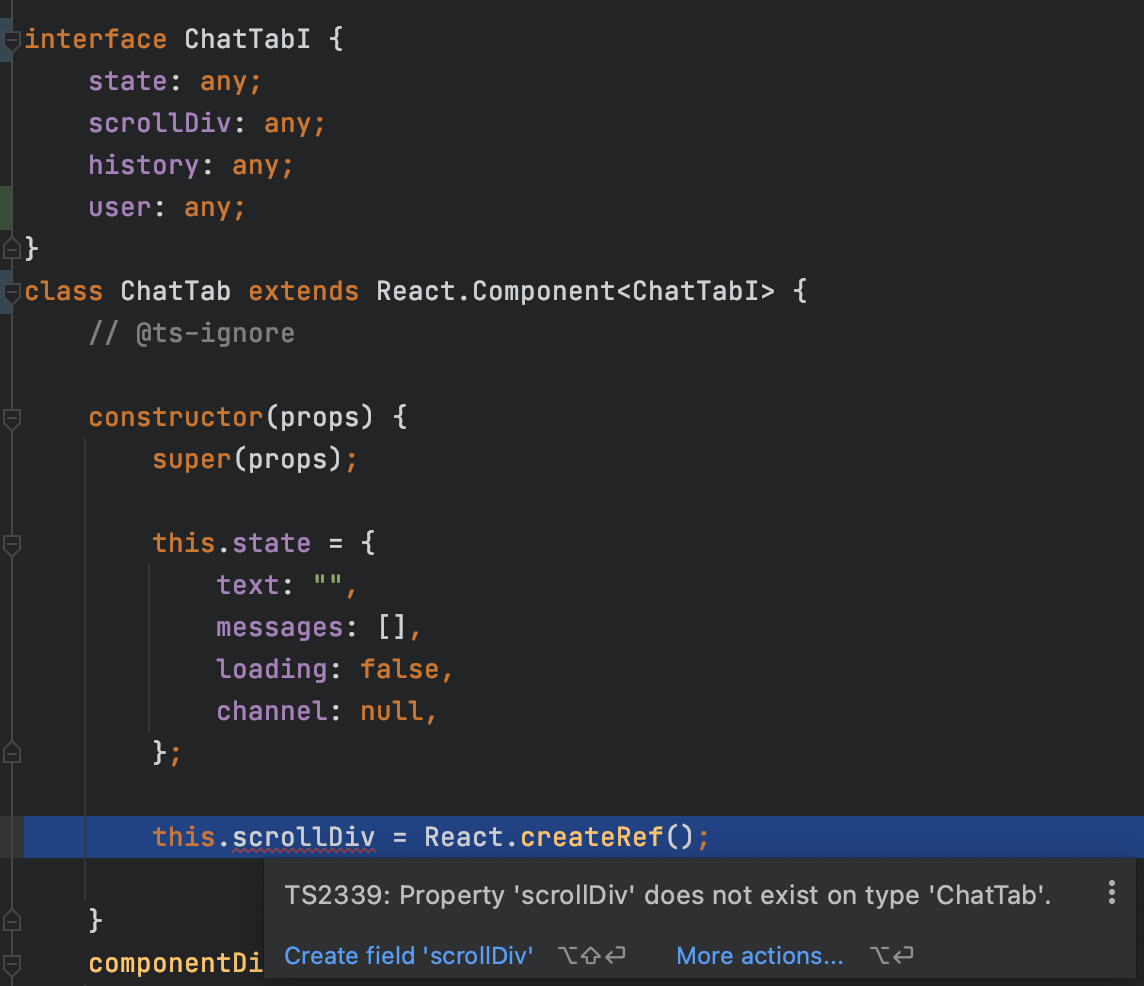
Task: Click the 'loading: false' state property
Action: [334, 669]
